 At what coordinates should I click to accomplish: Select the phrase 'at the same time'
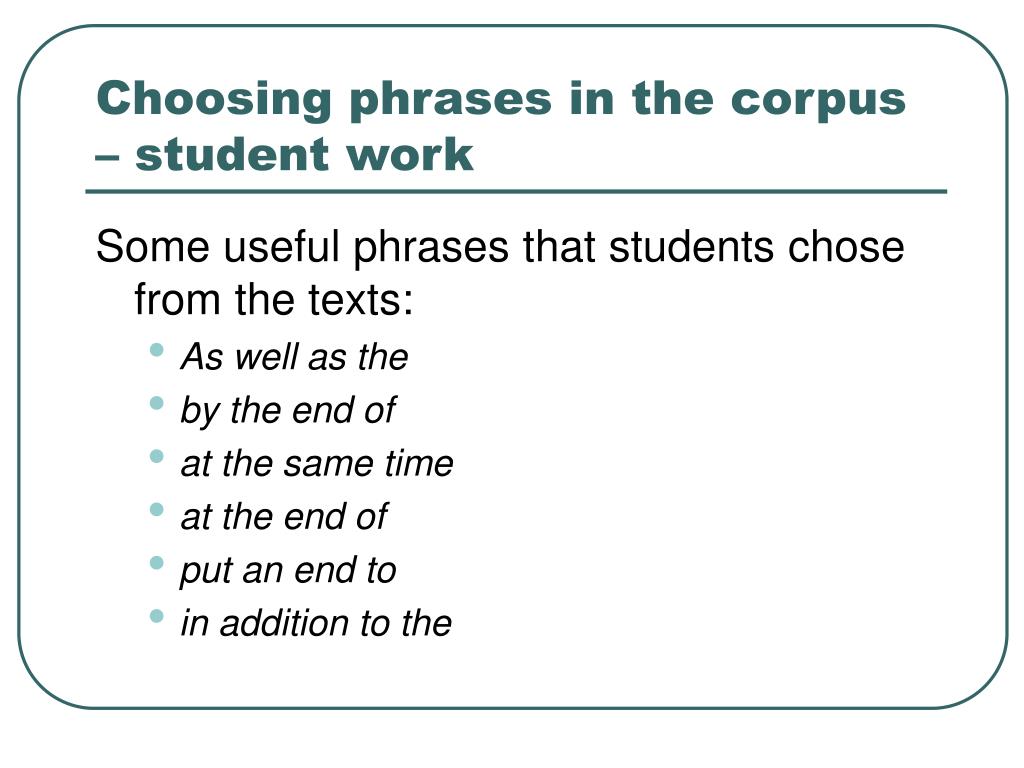point(317,464)
